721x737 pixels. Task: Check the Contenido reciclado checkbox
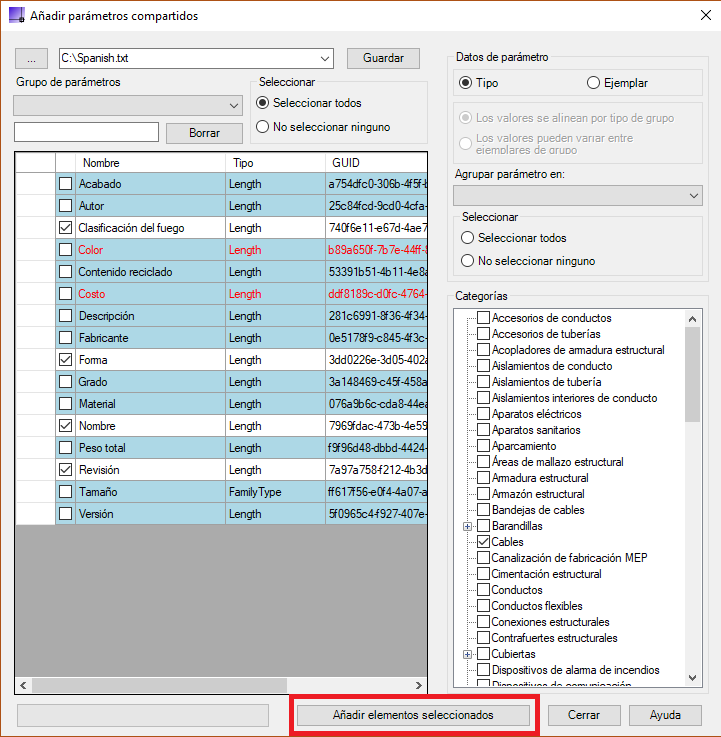pos(65,271)
